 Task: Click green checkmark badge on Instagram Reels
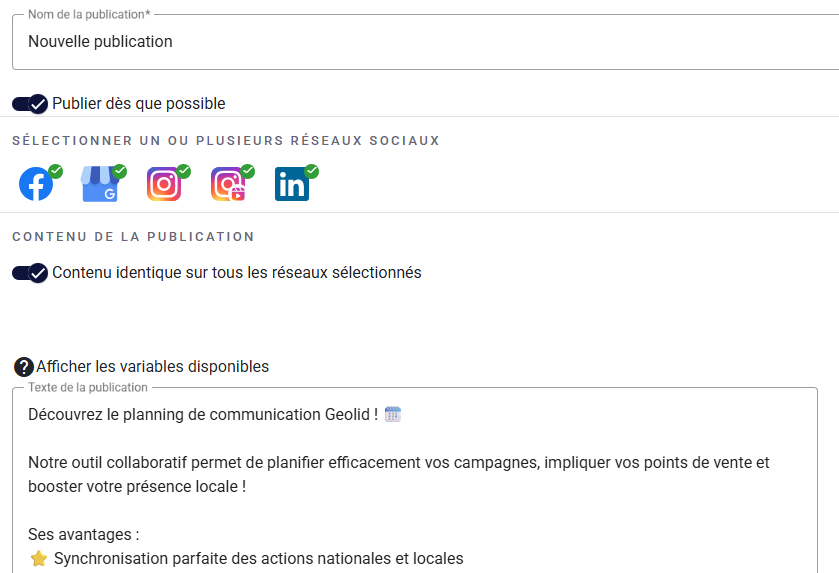(x=247, y=171)
